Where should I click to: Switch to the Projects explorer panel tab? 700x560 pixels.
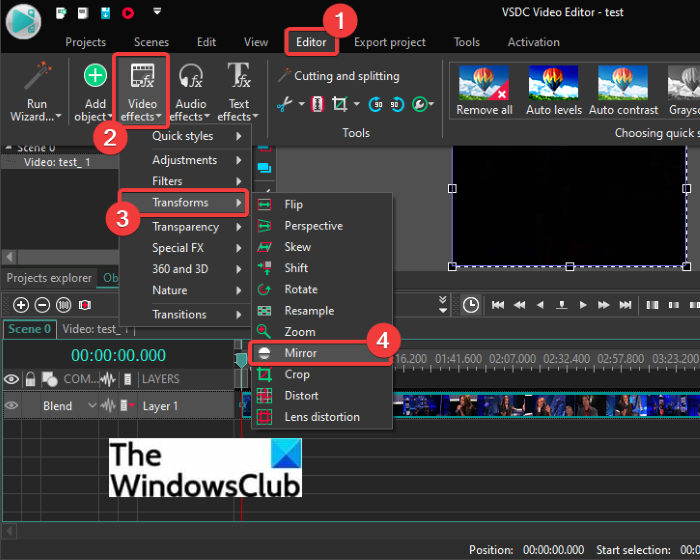pyautogui.click(x=49, y=278)
